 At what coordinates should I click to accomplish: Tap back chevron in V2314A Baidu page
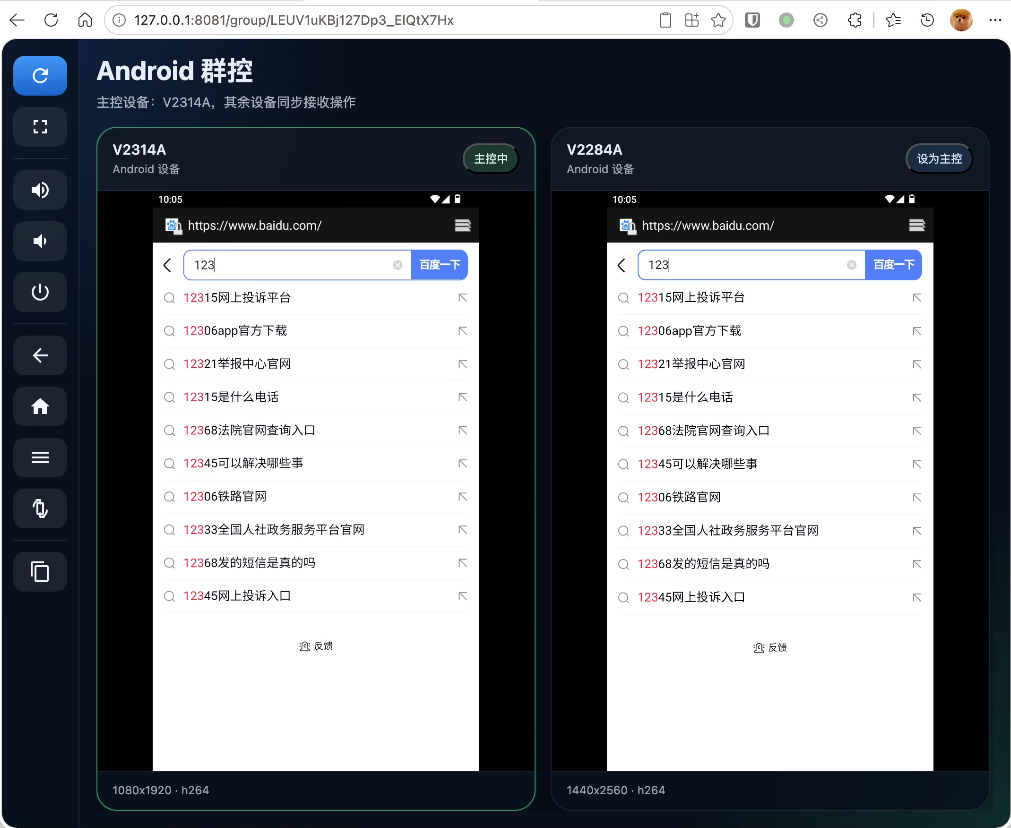click(x=168, y=265)
